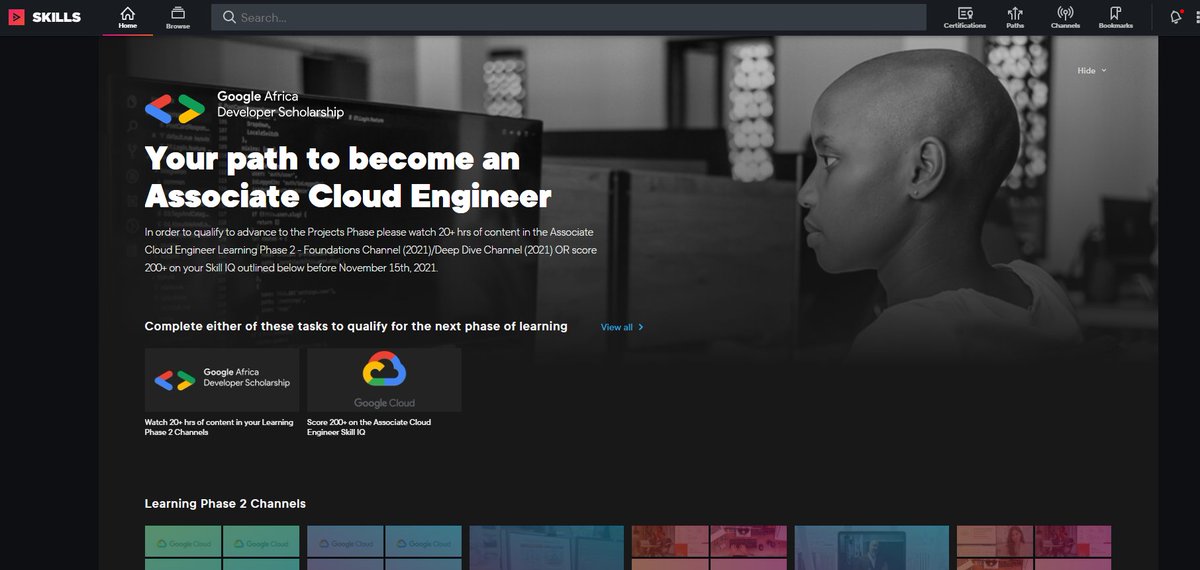Click the Google Africa Developer Scholarship banner logo
The width and height of the screenshot is (1200, 570).
244,105
